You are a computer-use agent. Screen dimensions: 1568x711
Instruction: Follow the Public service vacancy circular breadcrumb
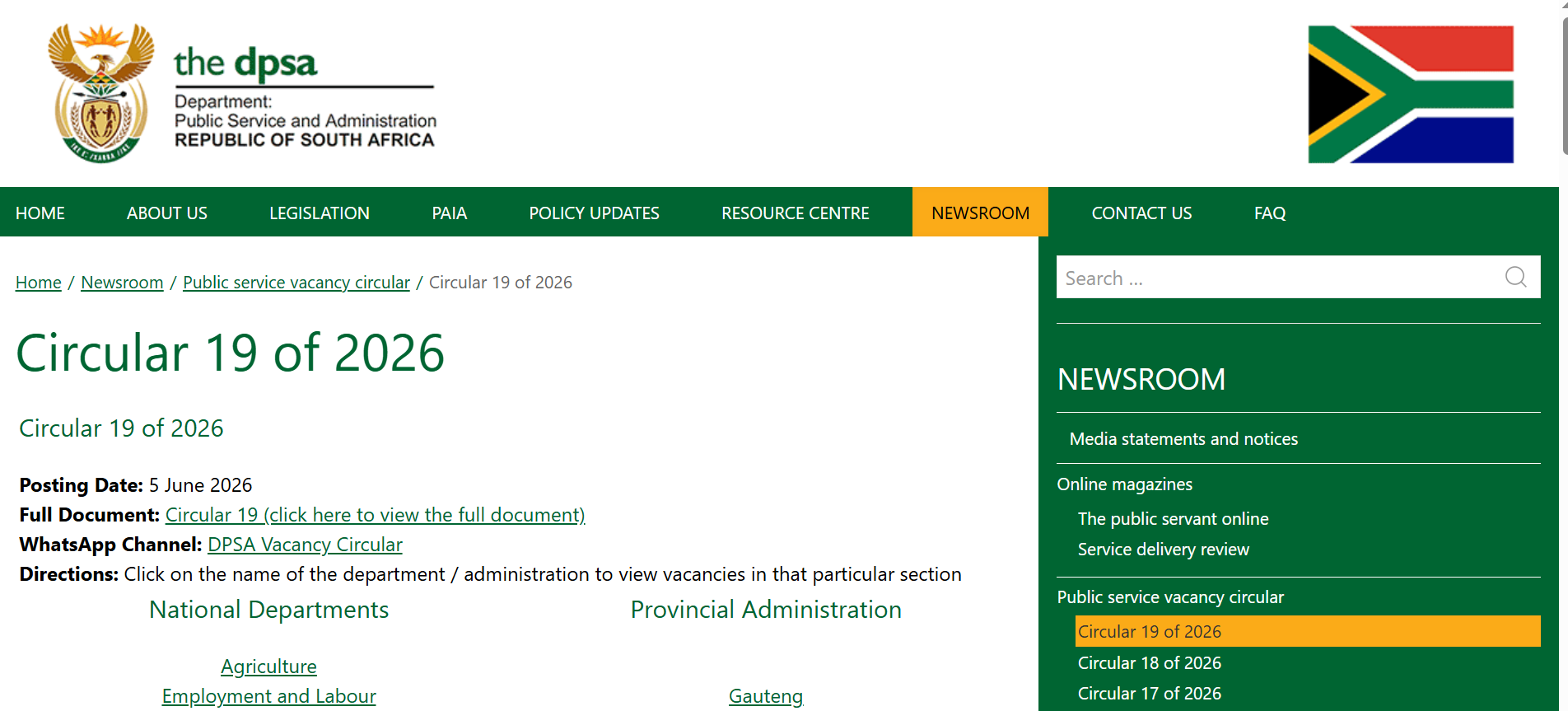tap(296, 283)
